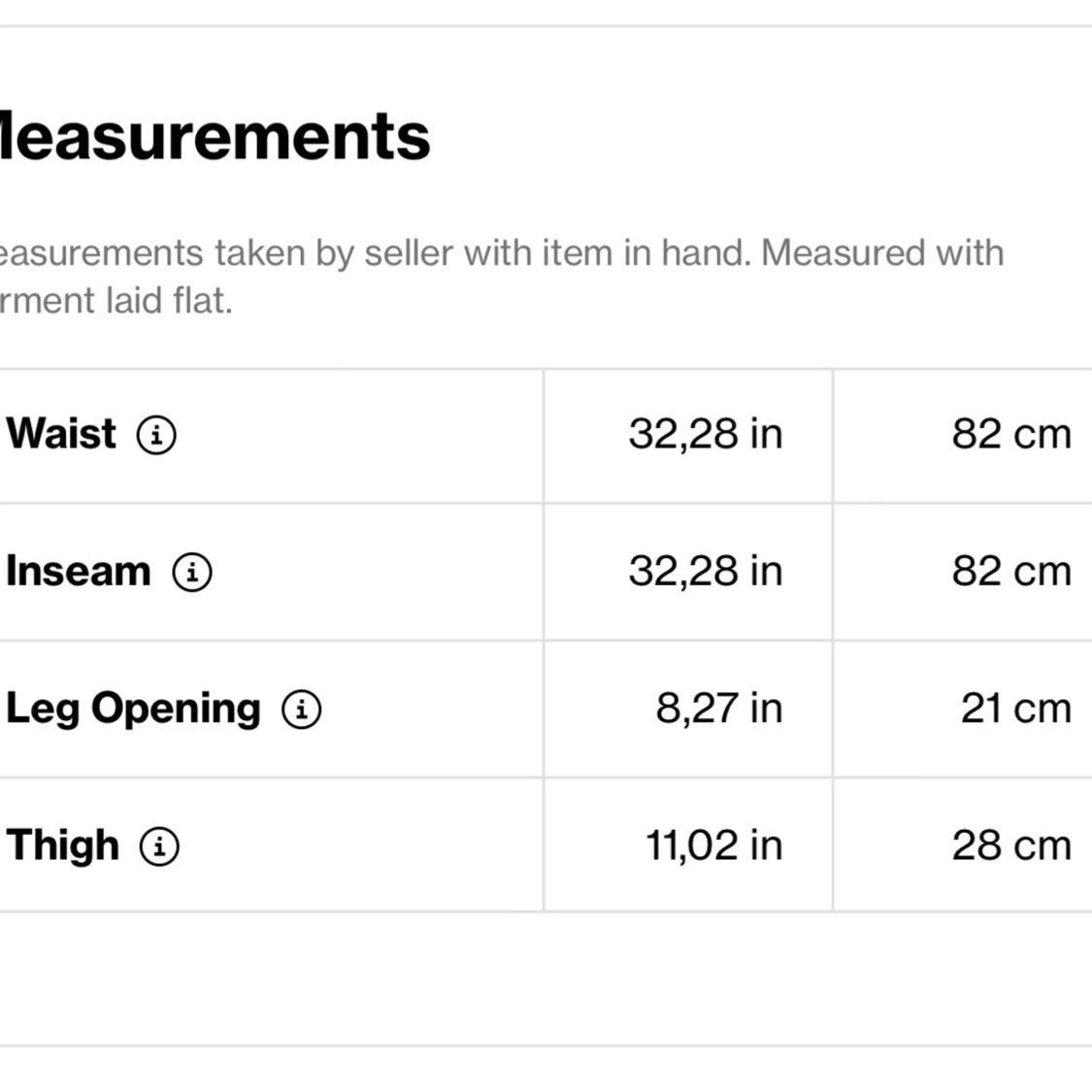
Task: Click the 21 cm Leg Opening value
Action: click(x=1015, y=709)
